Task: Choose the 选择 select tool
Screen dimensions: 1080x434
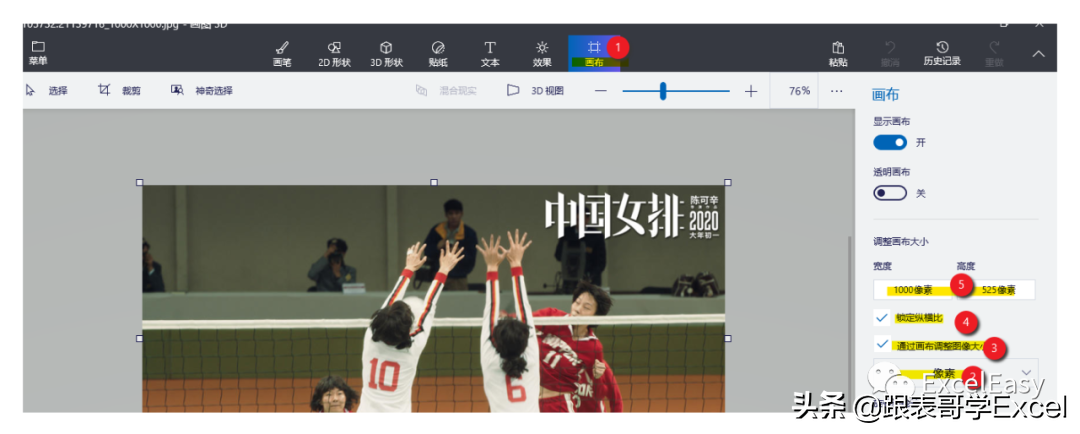Action: point(46,90)
